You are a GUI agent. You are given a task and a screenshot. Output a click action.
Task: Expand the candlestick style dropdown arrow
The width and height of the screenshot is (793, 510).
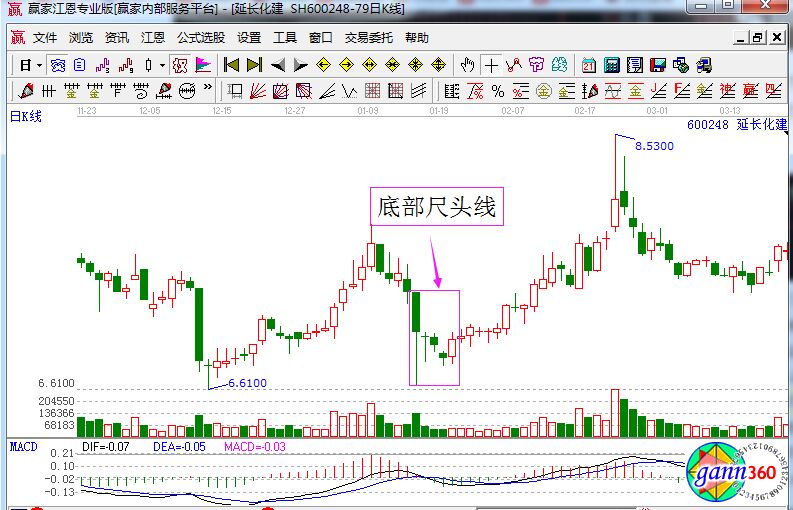click(162, 65)
